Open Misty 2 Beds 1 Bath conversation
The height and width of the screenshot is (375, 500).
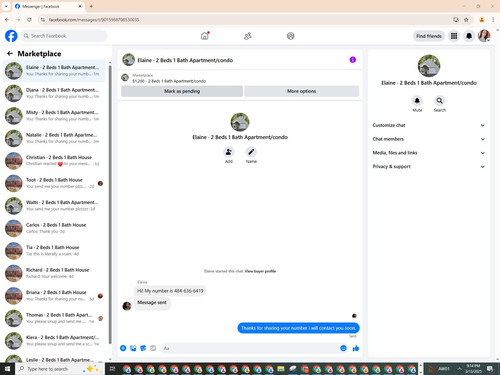click(55, 116)
